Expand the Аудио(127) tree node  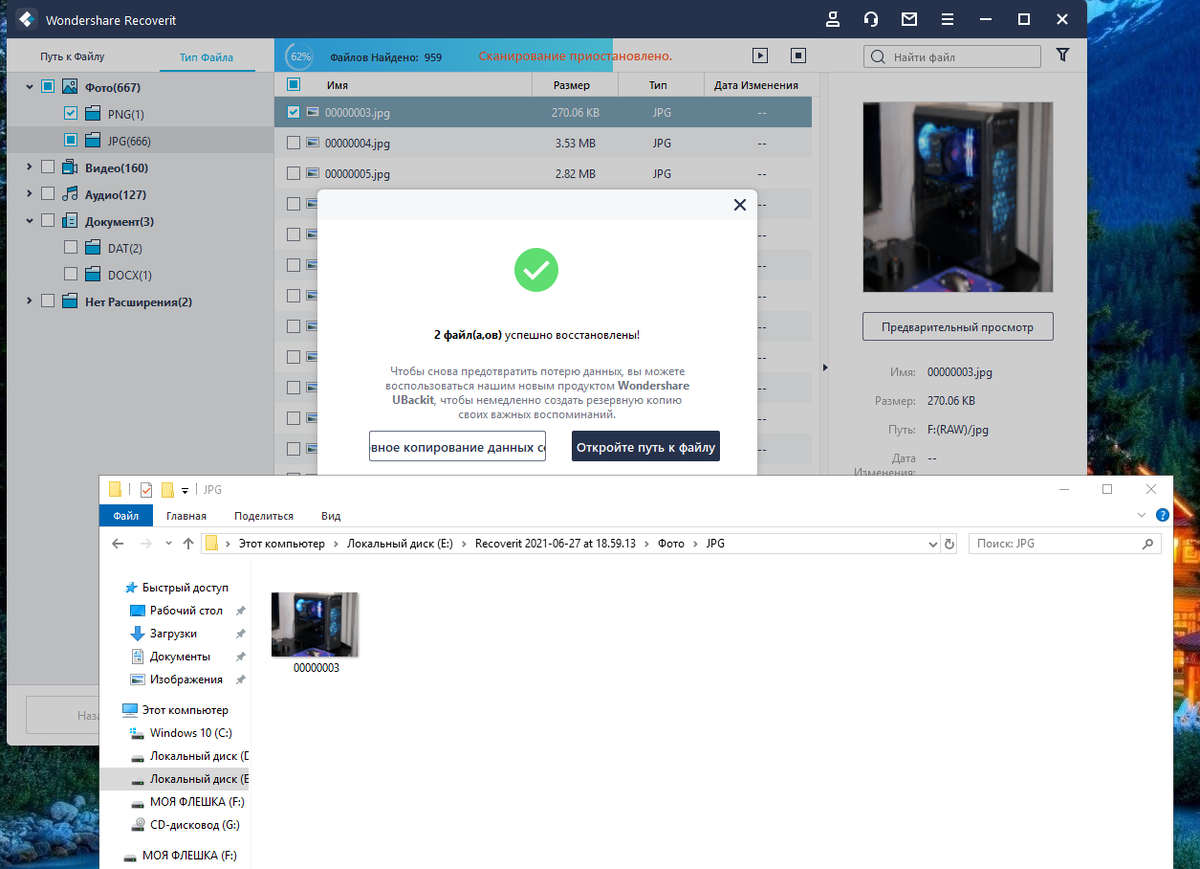(28, 194)
